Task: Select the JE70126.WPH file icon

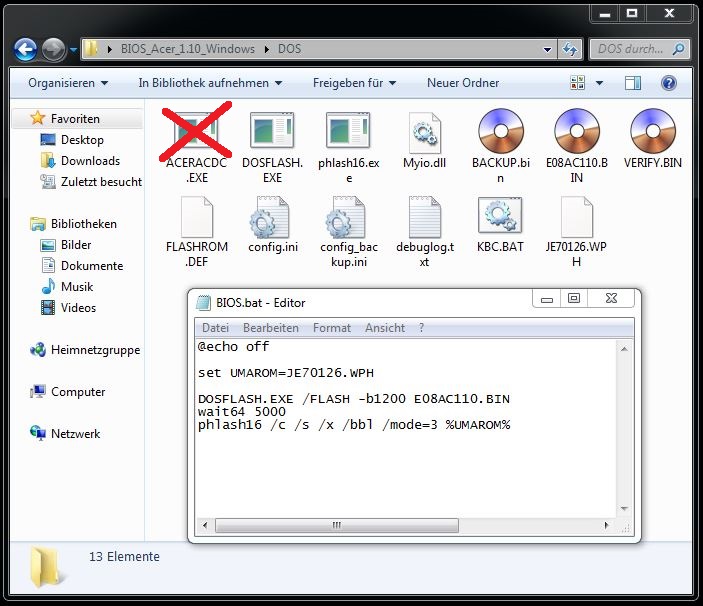Action: click(577, 217)
